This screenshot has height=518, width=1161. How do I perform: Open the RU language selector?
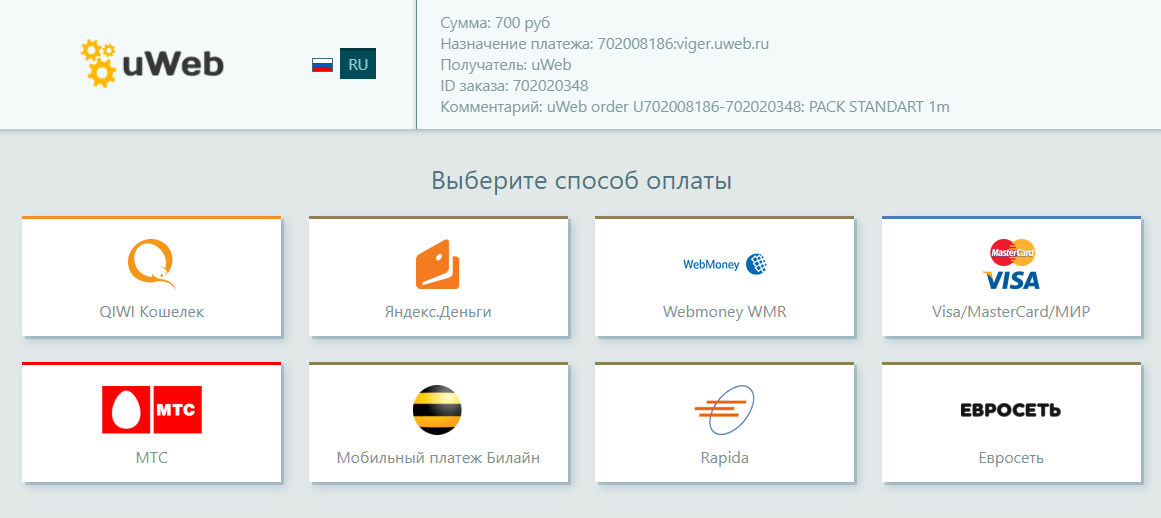tap(358, 64)
